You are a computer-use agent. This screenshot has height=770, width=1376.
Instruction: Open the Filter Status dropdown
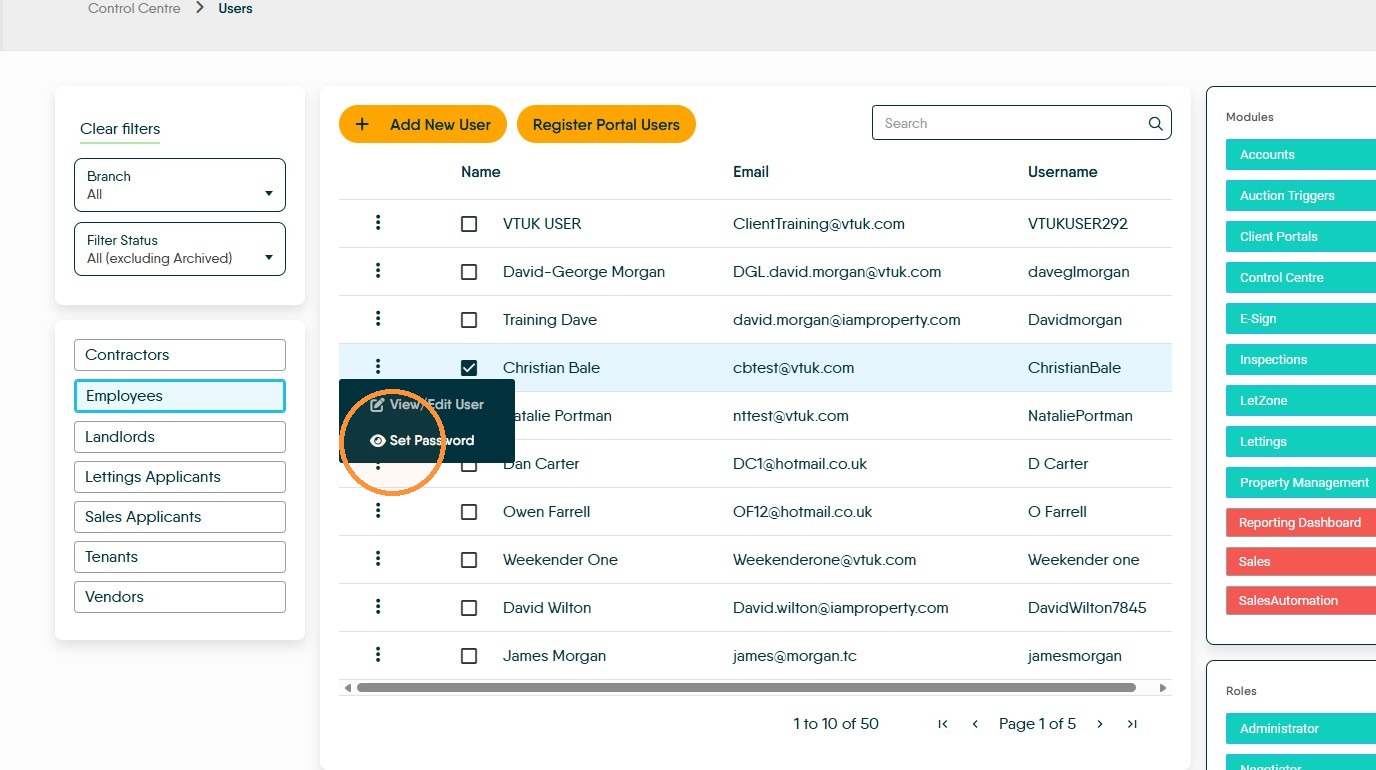[180, 249]
